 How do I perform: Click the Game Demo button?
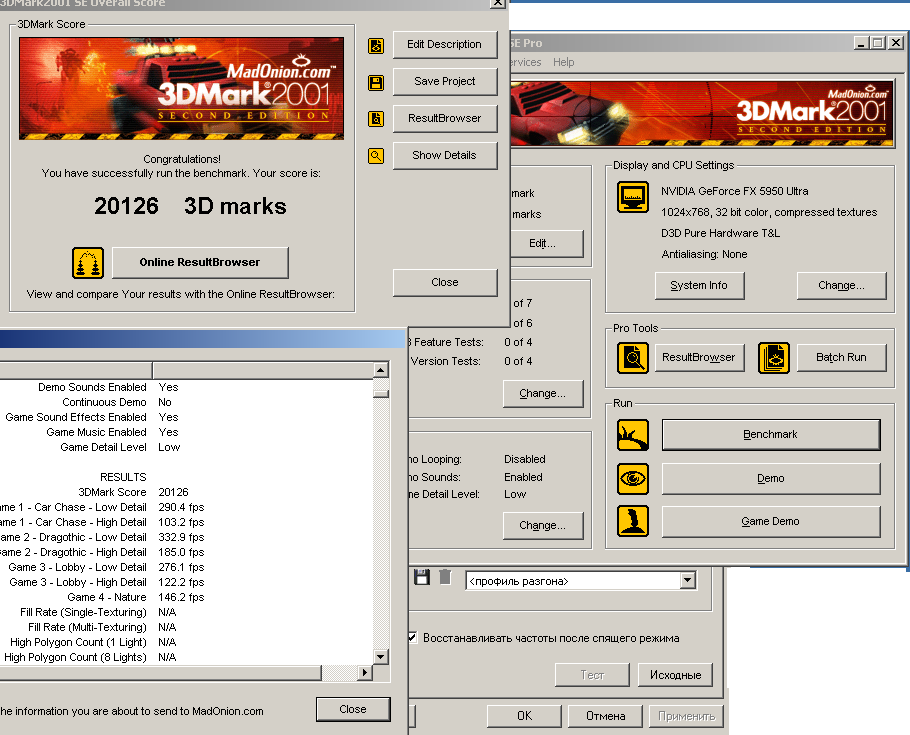pyautogui.click(x=771, y=522)
